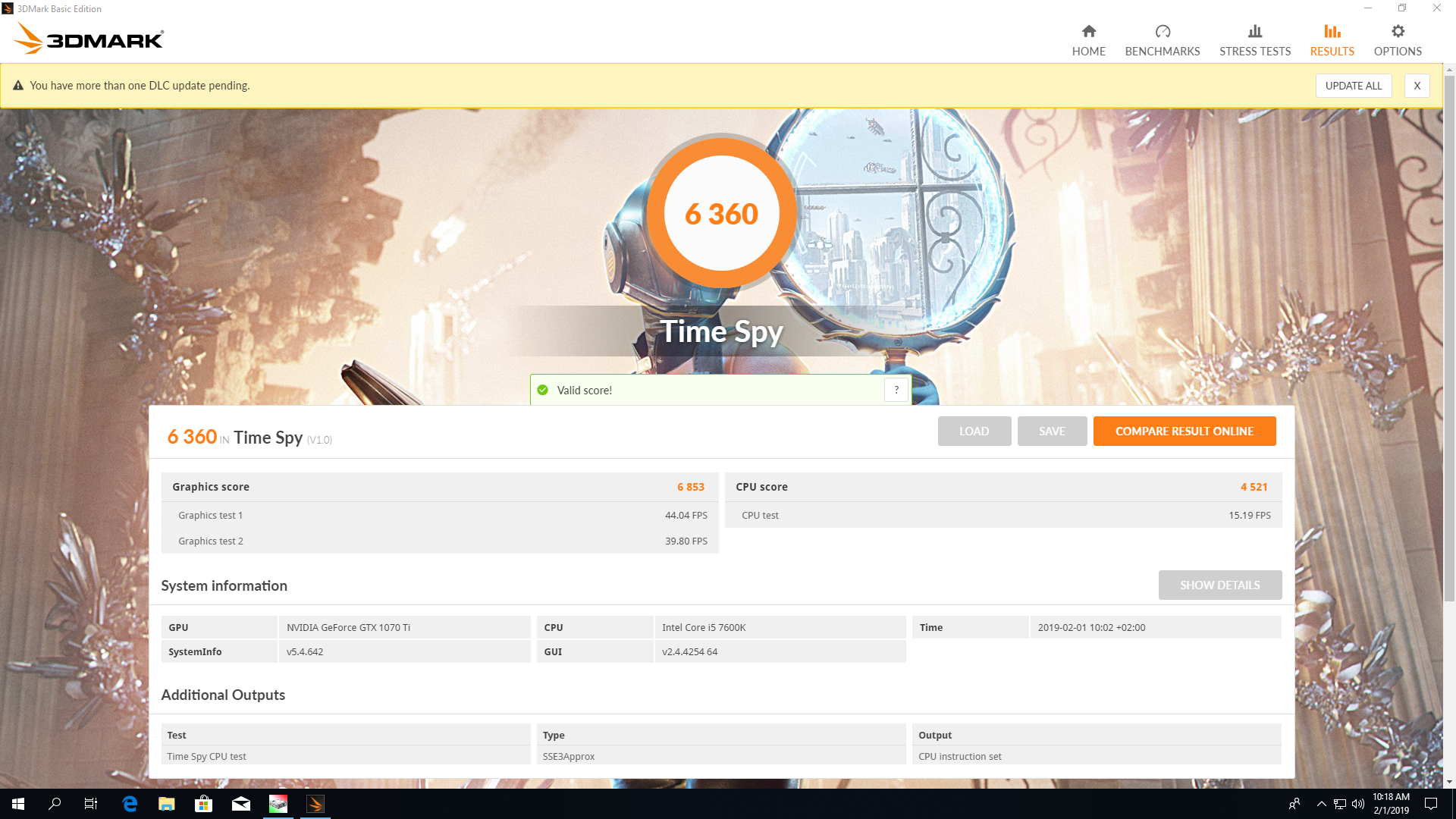Click the Graphics score value 6 853

pyautogui.click(x=690, y=487)
